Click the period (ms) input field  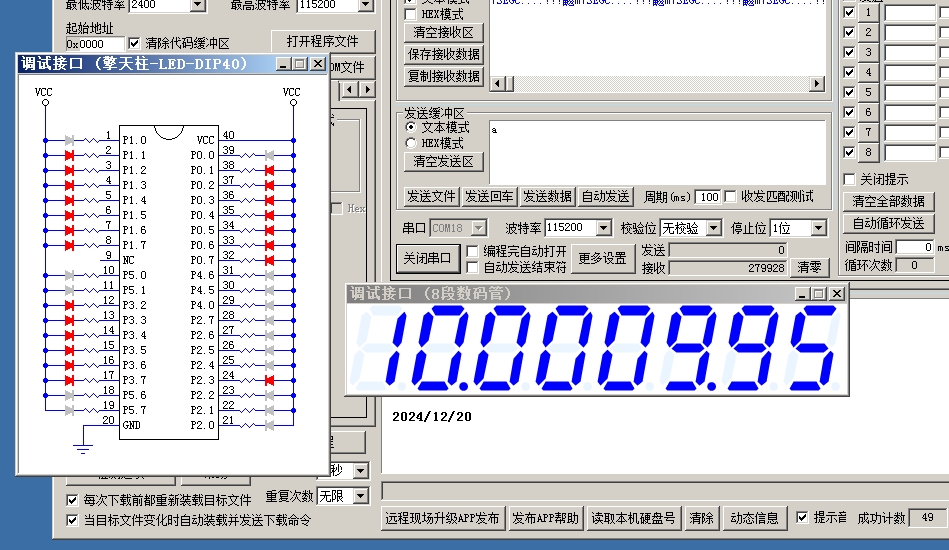[707, 197]
